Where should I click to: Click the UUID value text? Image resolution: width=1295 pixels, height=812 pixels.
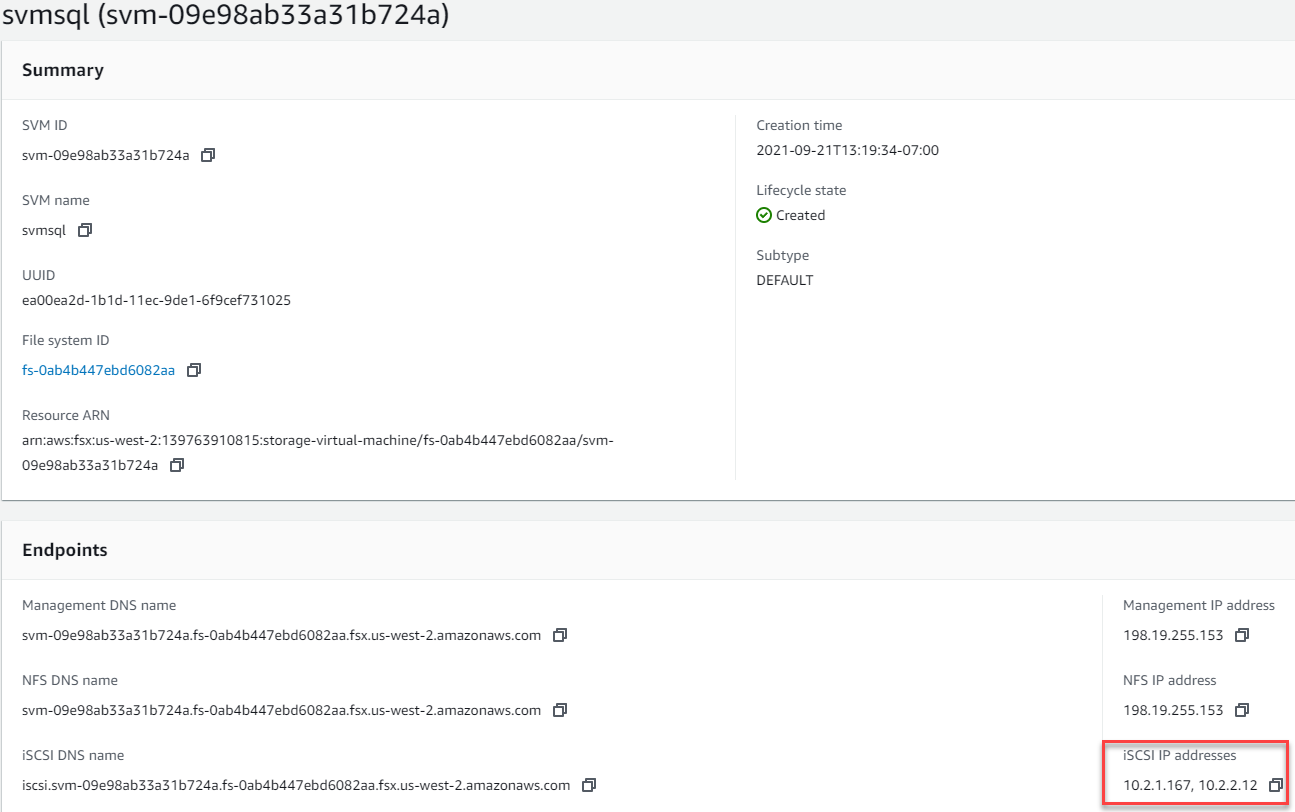tap(156, 300)
